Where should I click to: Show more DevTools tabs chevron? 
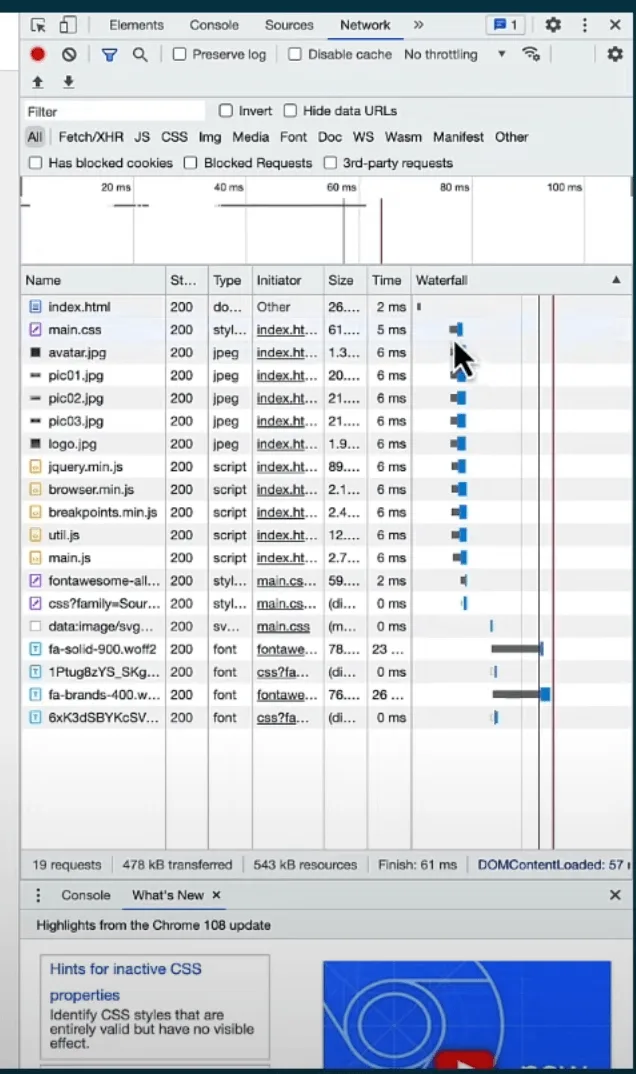418,25
